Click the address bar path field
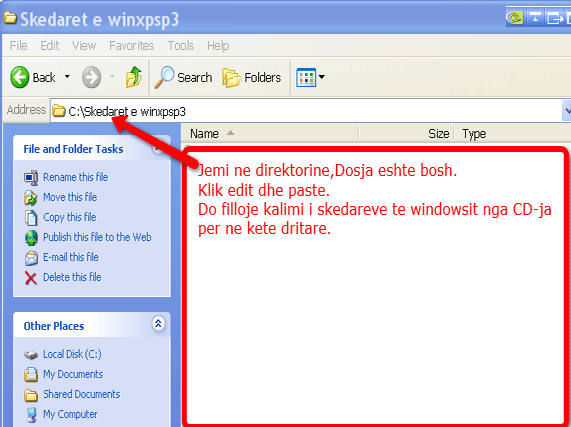571x427 pixels. click(x=306, y=111)
